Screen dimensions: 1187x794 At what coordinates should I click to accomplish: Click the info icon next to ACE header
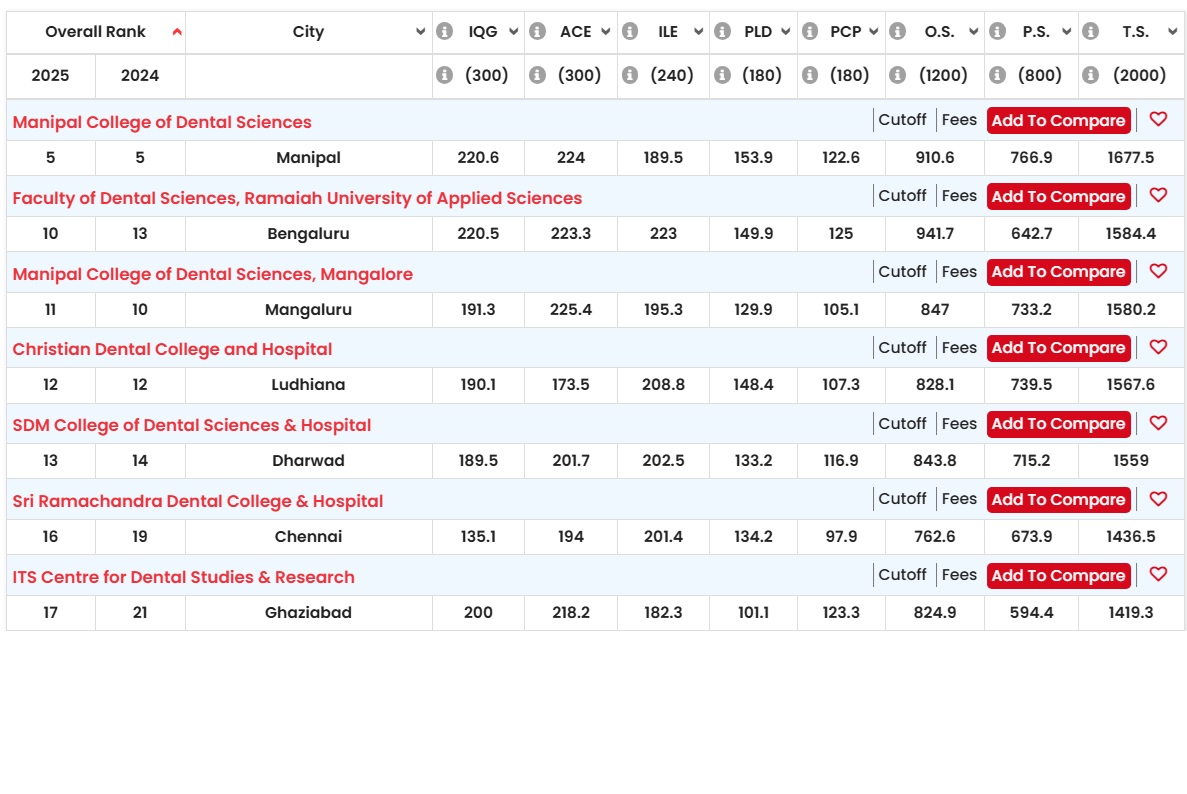537,31
